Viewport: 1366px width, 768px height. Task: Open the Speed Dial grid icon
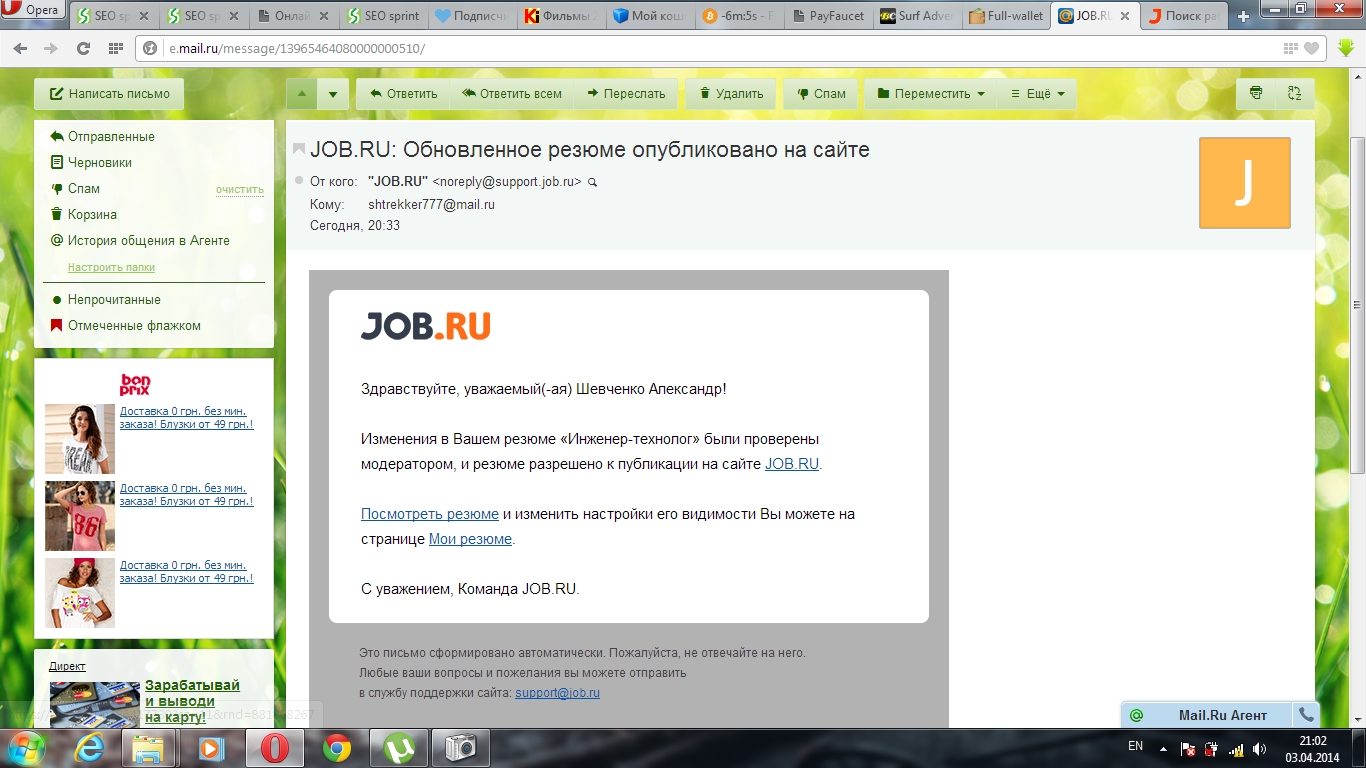[114, 48]
